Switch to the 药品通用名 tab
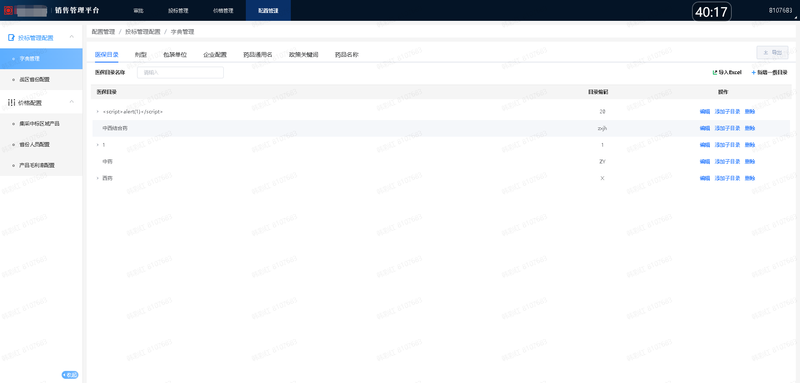 pyautogui.click(x=258, y=54)
